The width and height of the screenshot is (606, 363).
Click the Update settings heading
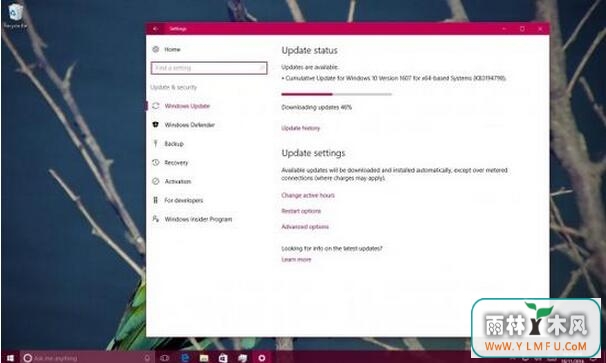coord(313,153)
